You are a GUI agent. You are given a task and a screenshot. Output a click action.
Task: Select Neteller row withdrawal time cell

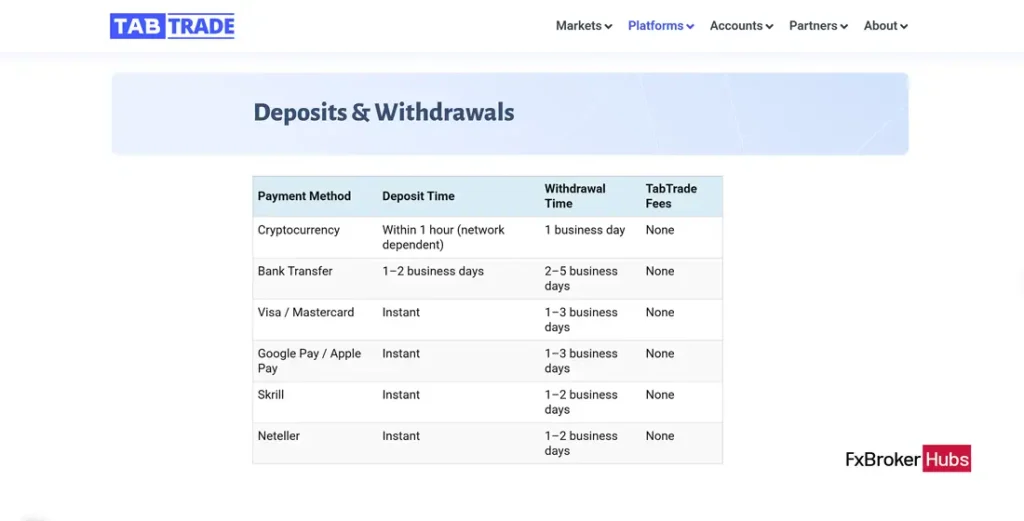coord(581,443)
